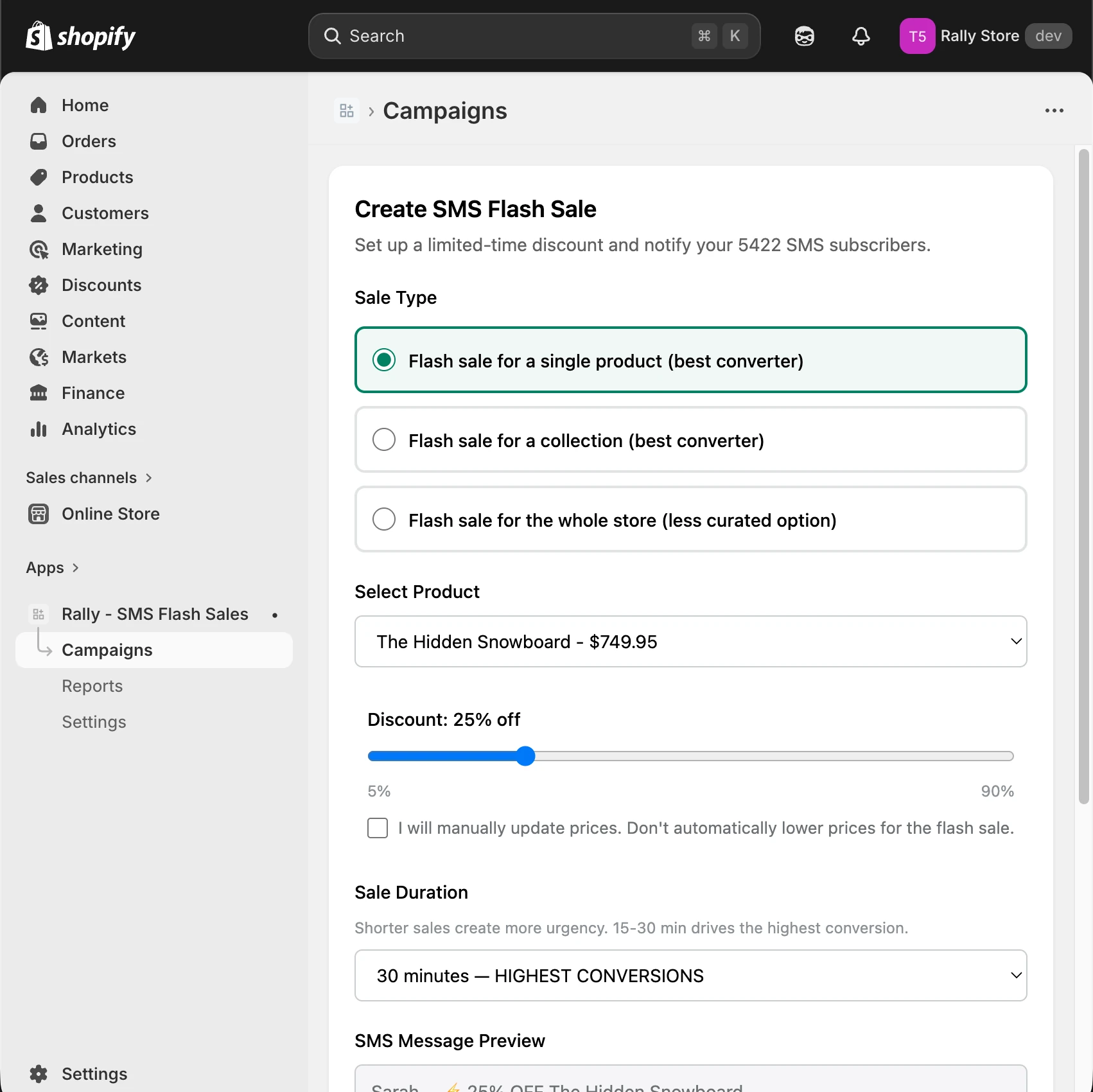Click the app grid breadcrumb icon
Viewport: 1093px width, 1092px height.
coord(347,111)
